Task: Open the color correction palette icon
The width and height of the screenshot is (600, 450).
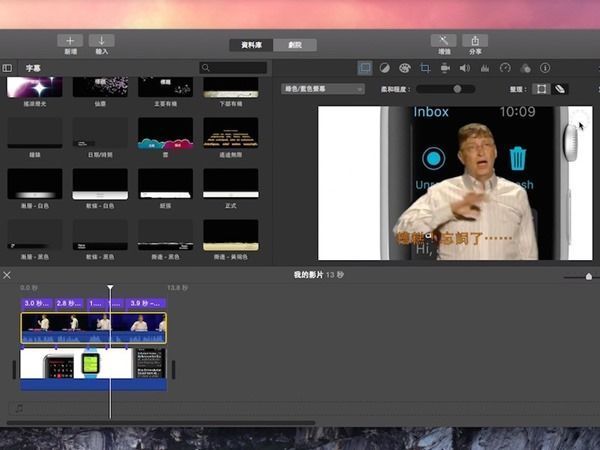Action: [x=405, y=68]
